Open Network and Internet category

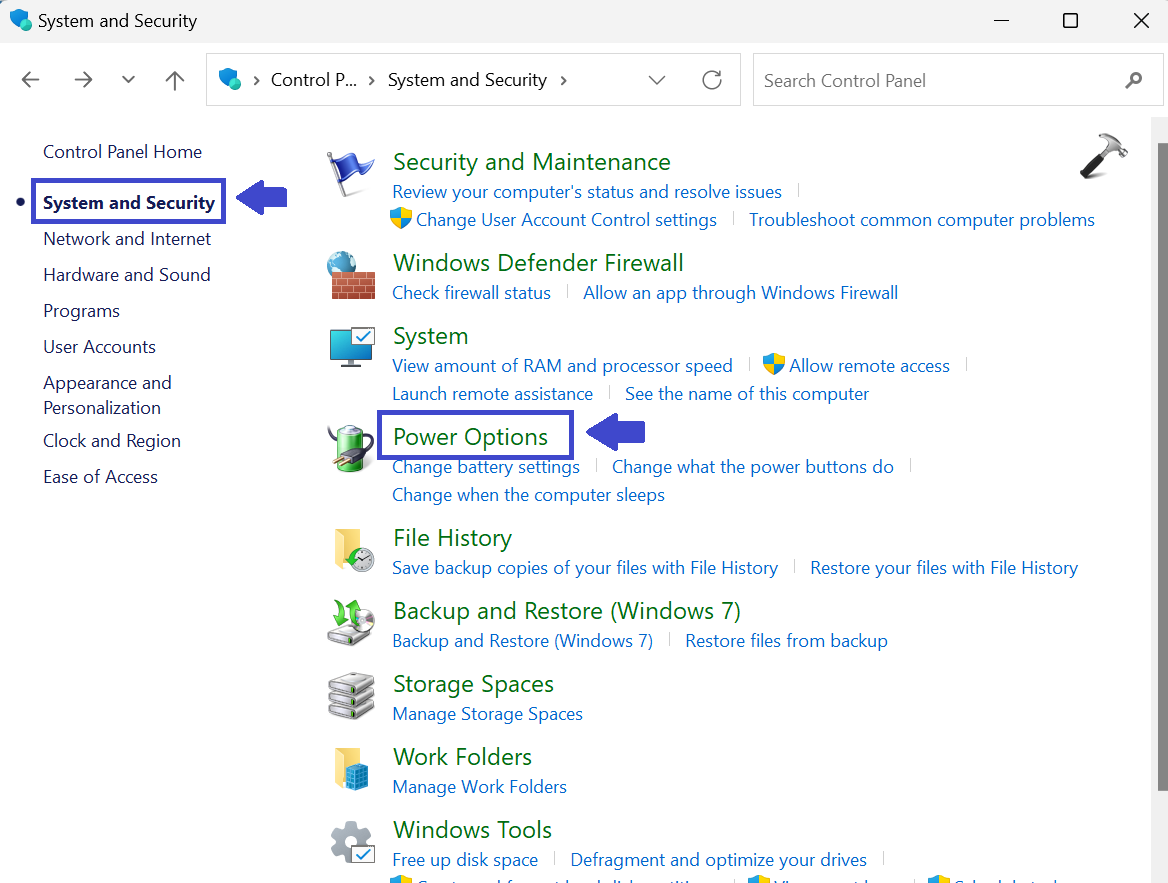[x=127, y=239]
